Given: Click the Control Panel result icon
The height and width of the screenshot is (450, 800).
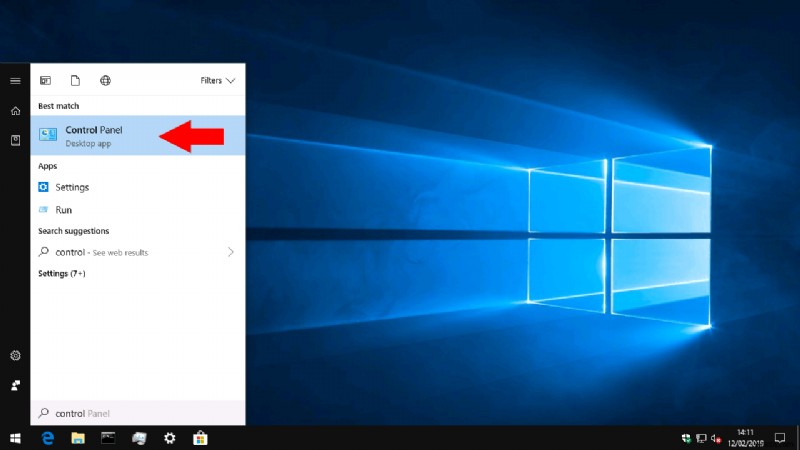Looking at the screenshot, I should 48,134.
